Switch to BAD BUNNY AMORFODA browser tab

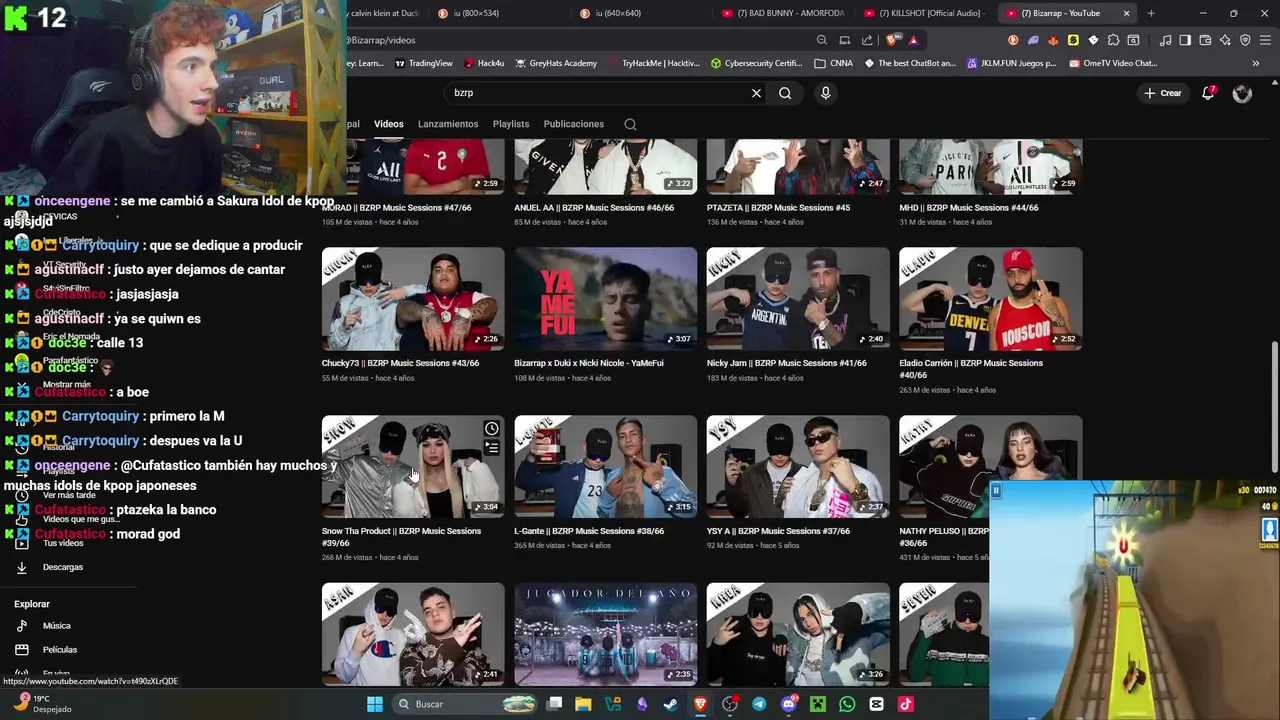click(785, 13)
